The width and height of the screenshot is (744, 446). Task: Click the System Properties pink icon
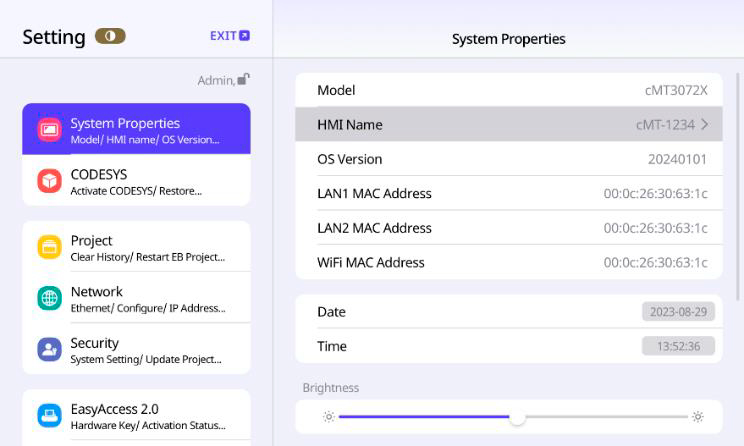pyautogui.click(x=49, y=130)
